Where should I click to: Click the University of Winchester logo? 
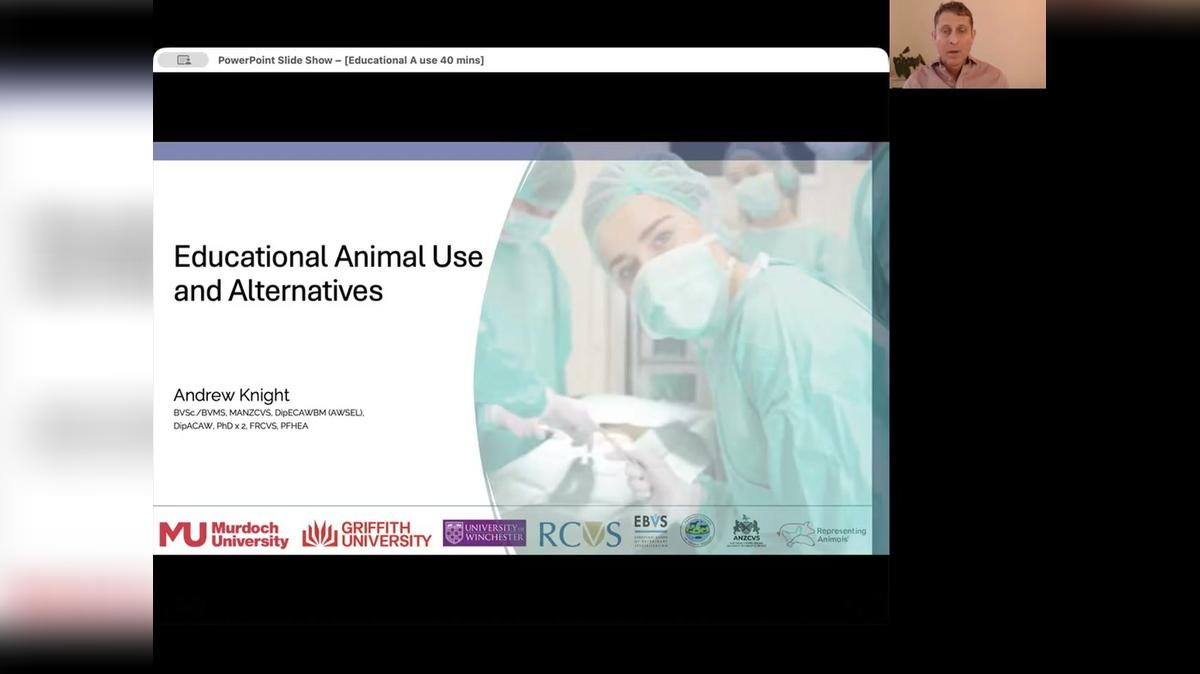[484, 533]
